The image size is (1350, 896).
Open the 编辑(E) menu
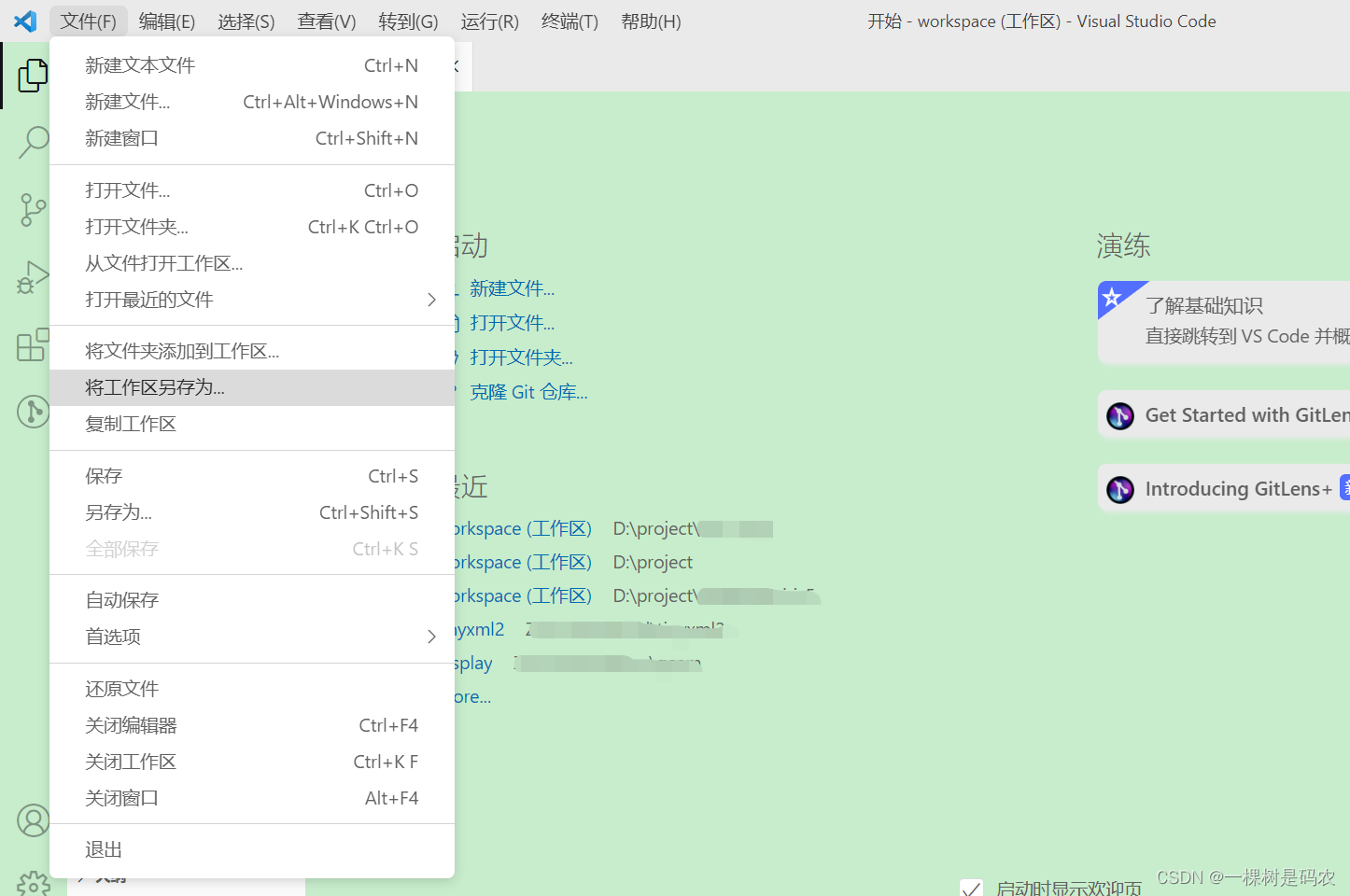click(167, 21)
